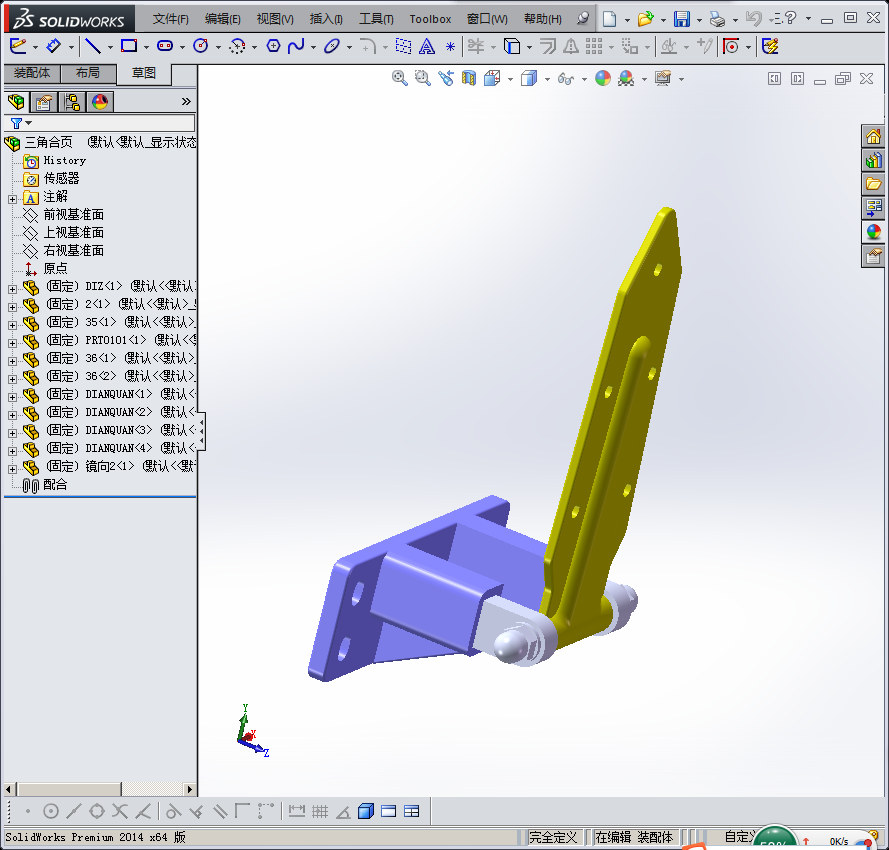Toggle the grid snap icon in bottom toolbar
This screenshot has width=889, height=850.
pos(320,811)
